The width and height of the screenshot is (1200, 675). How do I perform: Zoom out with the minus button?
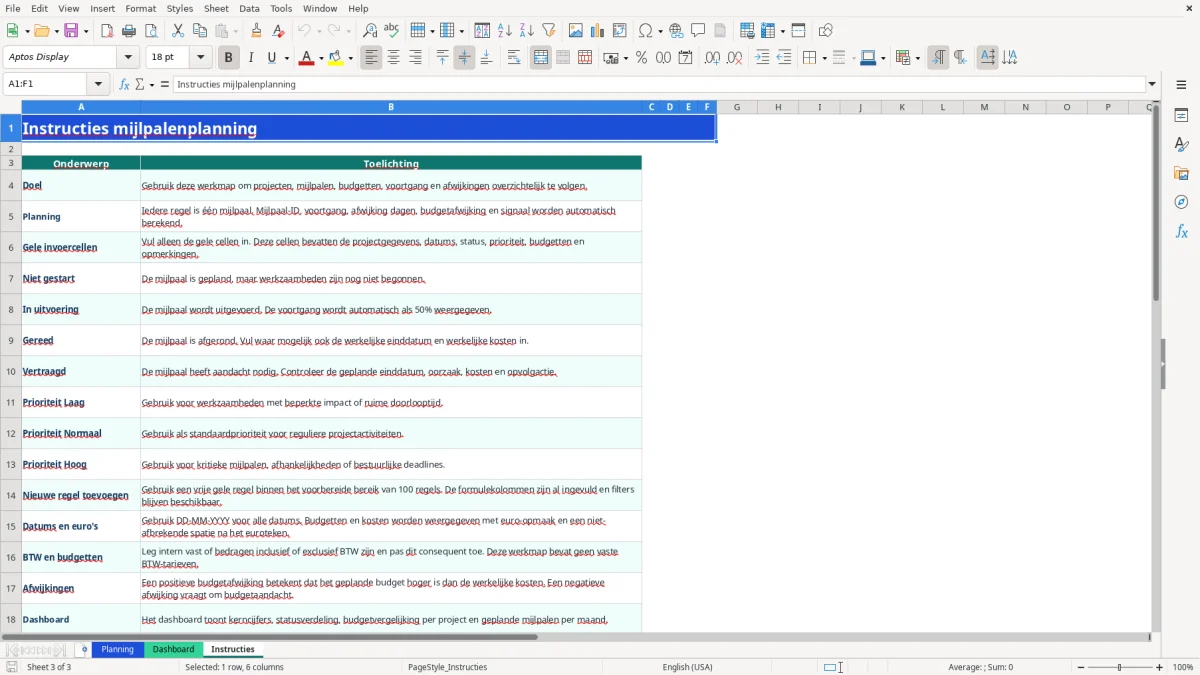[1081, 667]
